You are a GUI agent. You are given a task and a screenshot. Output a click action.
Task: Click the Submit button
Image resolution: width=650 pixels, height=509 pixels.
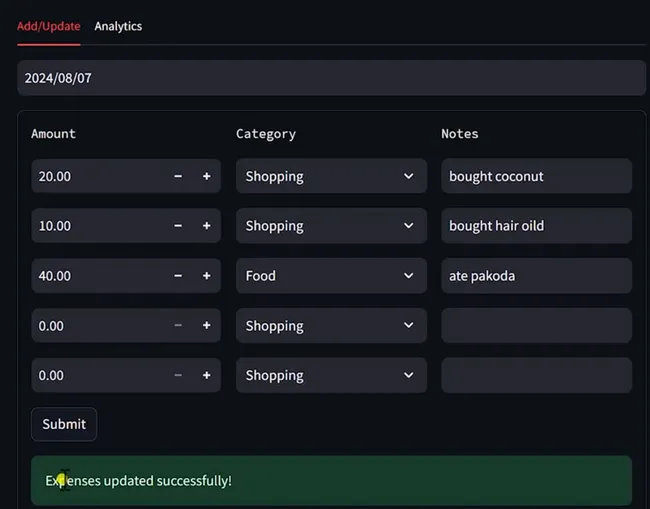coord(64,424)
